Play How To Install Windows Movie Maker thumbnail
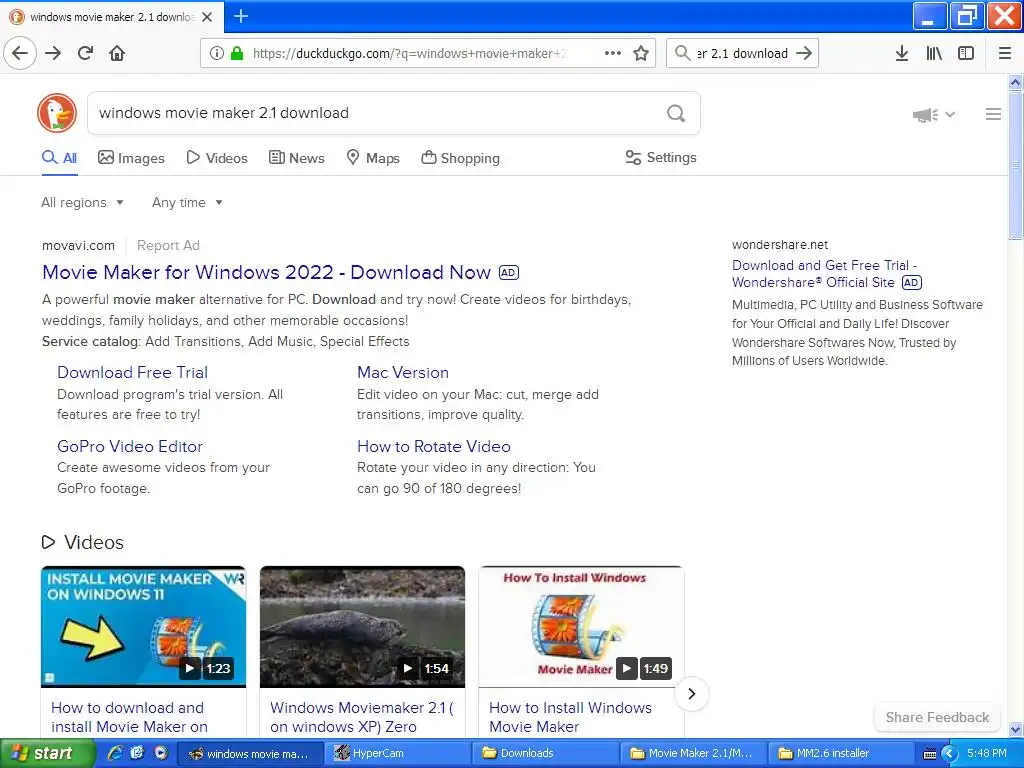 581,626
